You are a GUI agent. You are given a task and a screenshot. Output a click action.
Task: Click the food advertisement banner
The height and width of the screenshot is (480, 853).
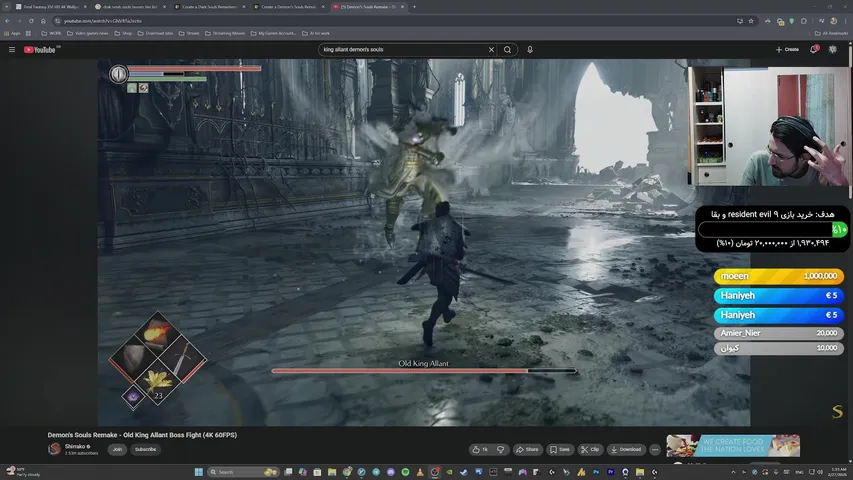pos(733,446)
